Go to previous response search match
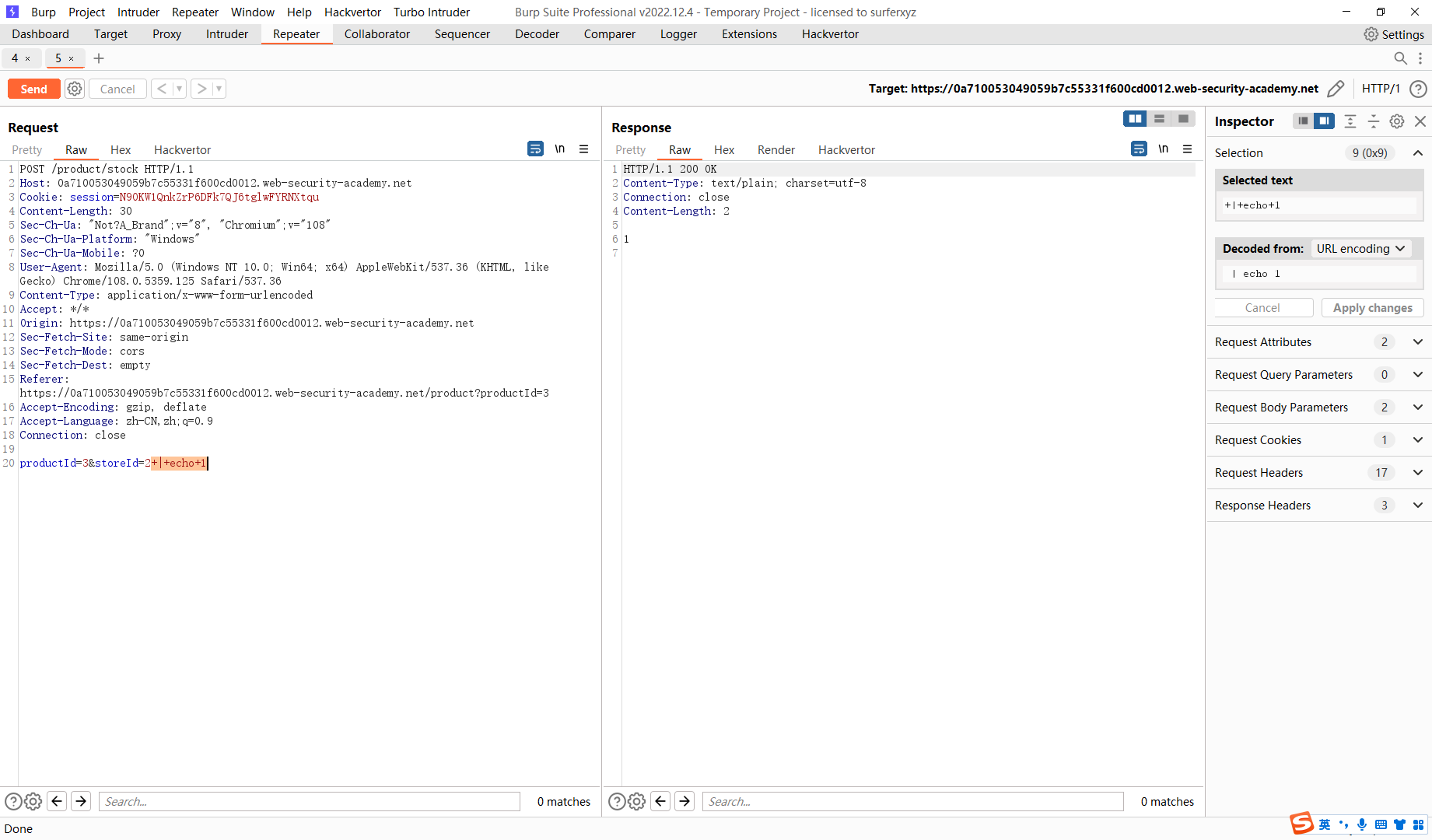 (x=660, y=801)
